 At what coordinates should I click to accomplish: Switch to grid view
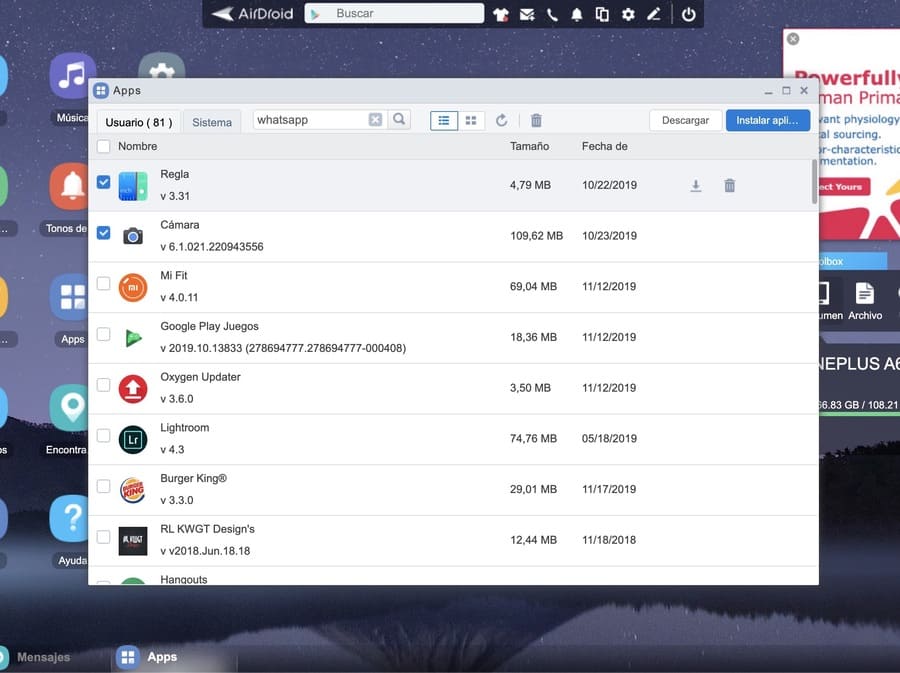pos(471,120)
